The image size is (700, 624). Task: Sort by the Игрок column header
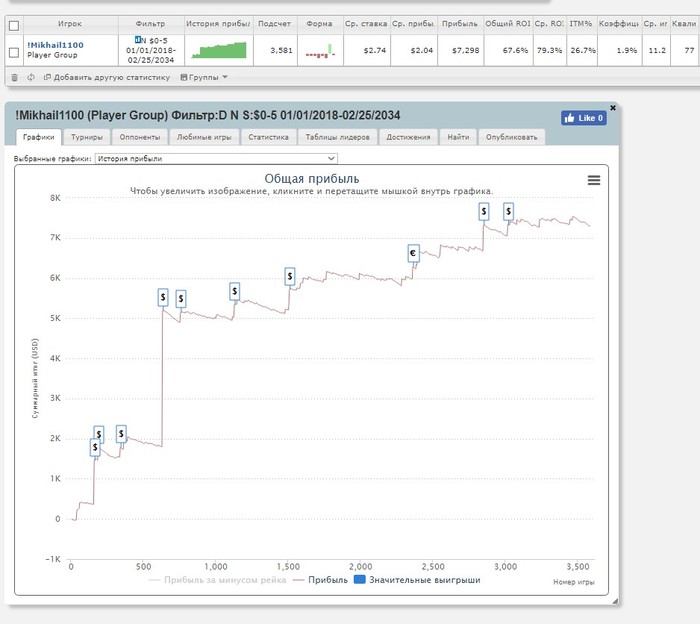(70, 24)
